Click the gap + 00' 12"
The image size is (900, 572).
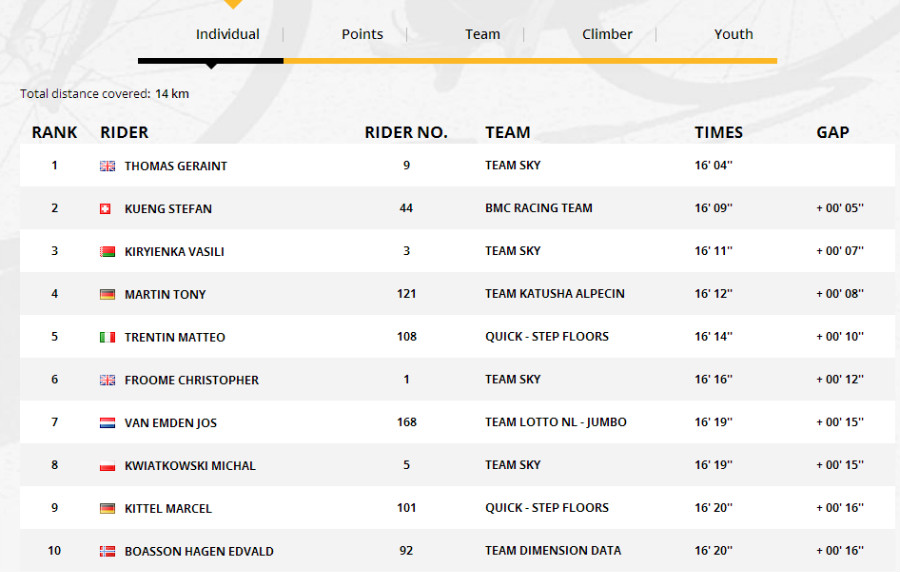click(840, 379)
